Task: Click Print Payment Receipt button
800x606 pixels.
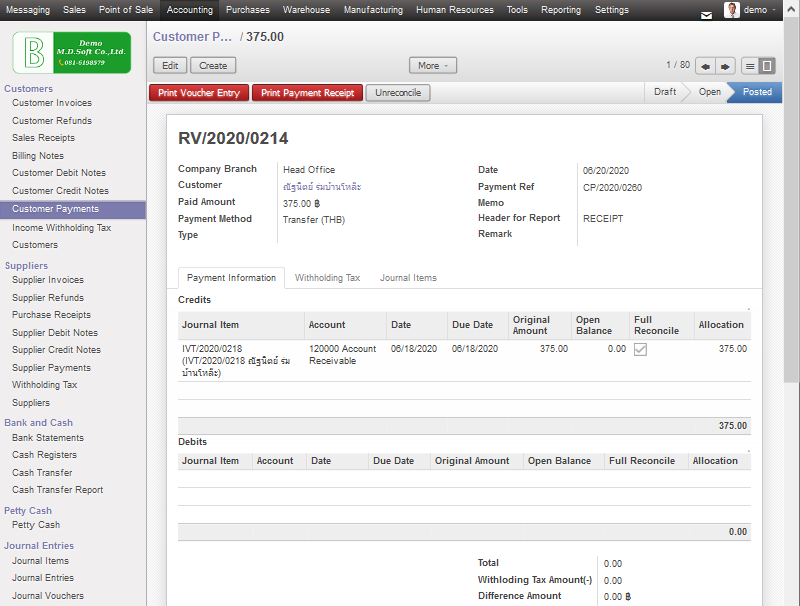Action: (x=307, y=93)
